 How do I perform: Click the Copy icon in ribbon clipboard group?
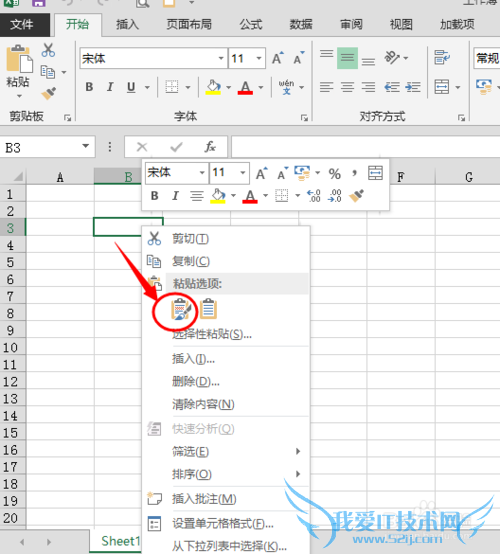pyautogui.click(x=48, y=72)
